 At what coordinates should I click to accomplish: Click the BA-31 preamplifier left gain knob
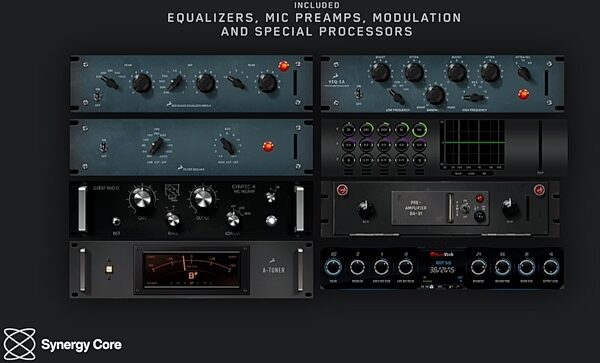click(x=365, y=209)
